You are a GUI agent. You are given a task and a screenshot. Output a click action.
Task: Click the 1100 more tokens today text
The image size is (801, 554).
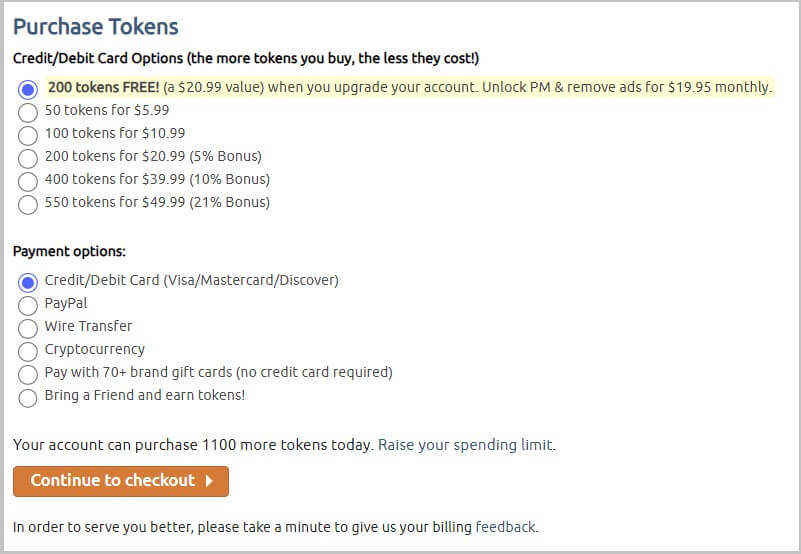coord(286,445)
